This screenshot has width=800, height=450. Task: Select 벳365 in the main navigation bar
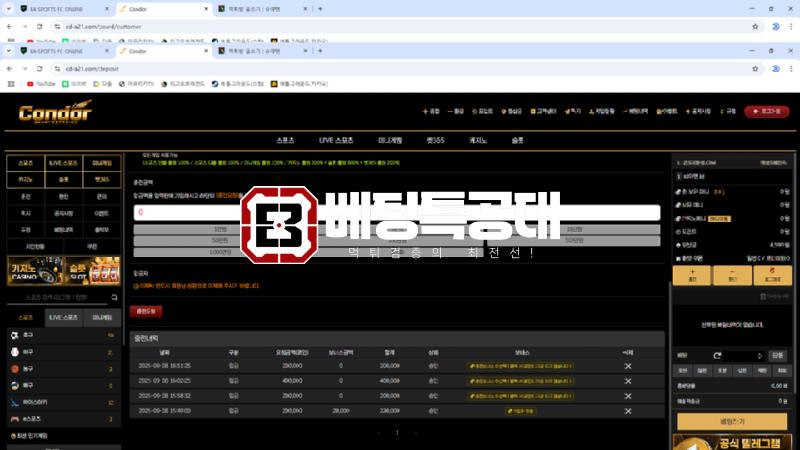pyautogui.click(x=435, y=140)
